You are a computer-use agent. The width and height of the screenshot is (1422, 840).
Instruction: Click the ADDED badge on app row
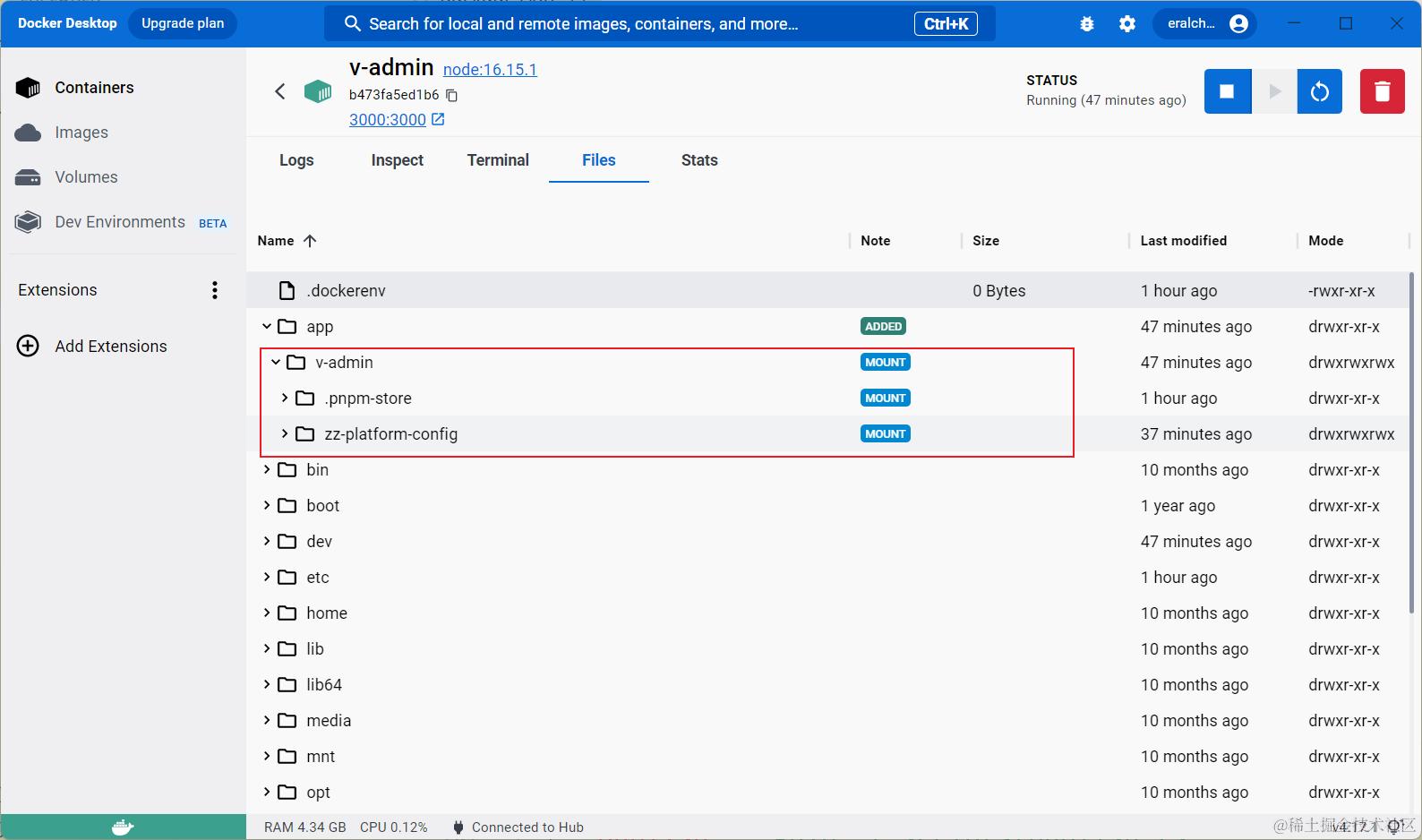883,327
